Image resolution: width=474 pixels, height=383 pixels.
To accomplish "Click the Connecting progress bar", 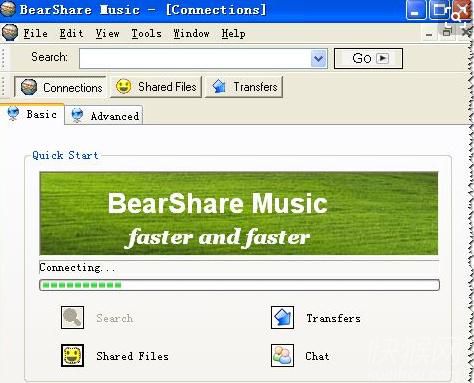I will pyautogui.click(x=239, y=285).
